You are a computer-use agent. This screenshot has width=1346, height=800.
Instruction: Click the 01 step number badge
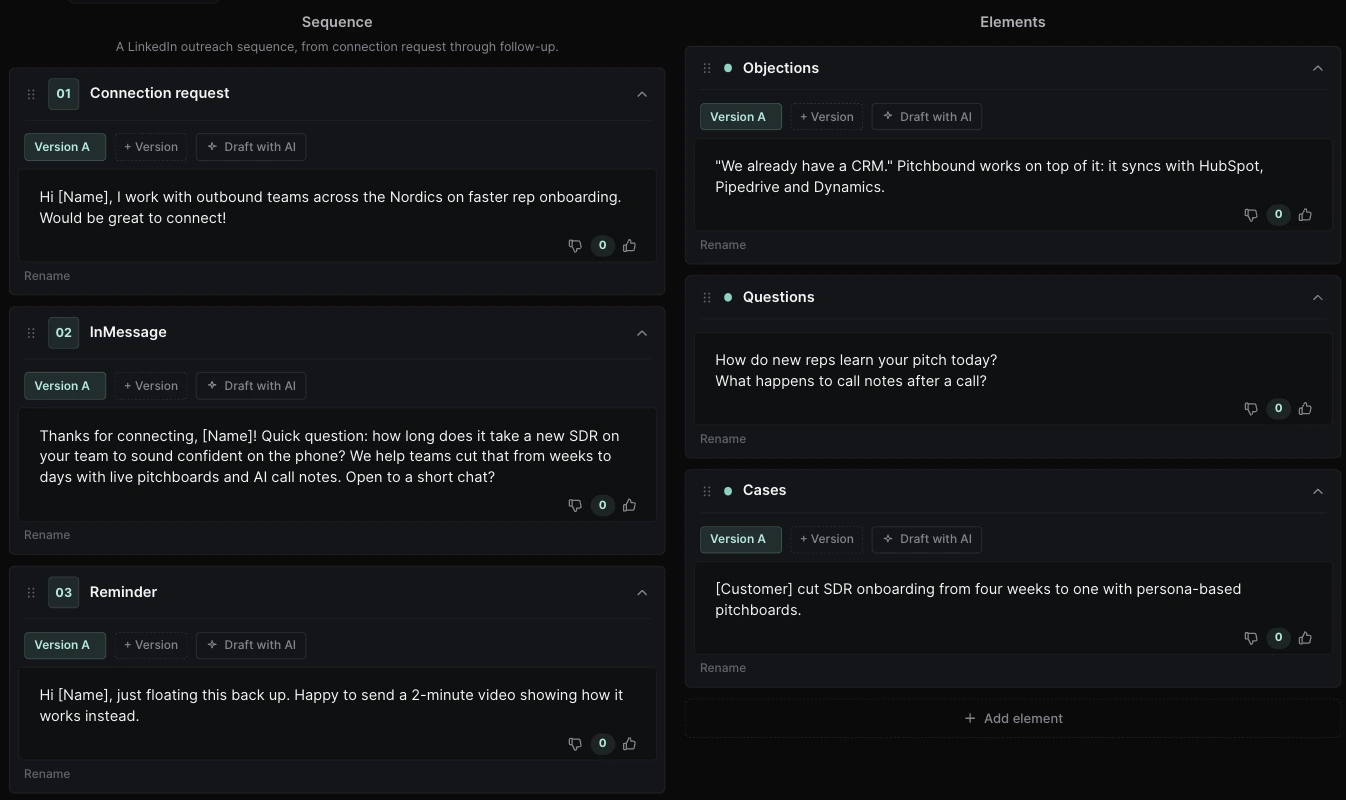click(64, 94)
